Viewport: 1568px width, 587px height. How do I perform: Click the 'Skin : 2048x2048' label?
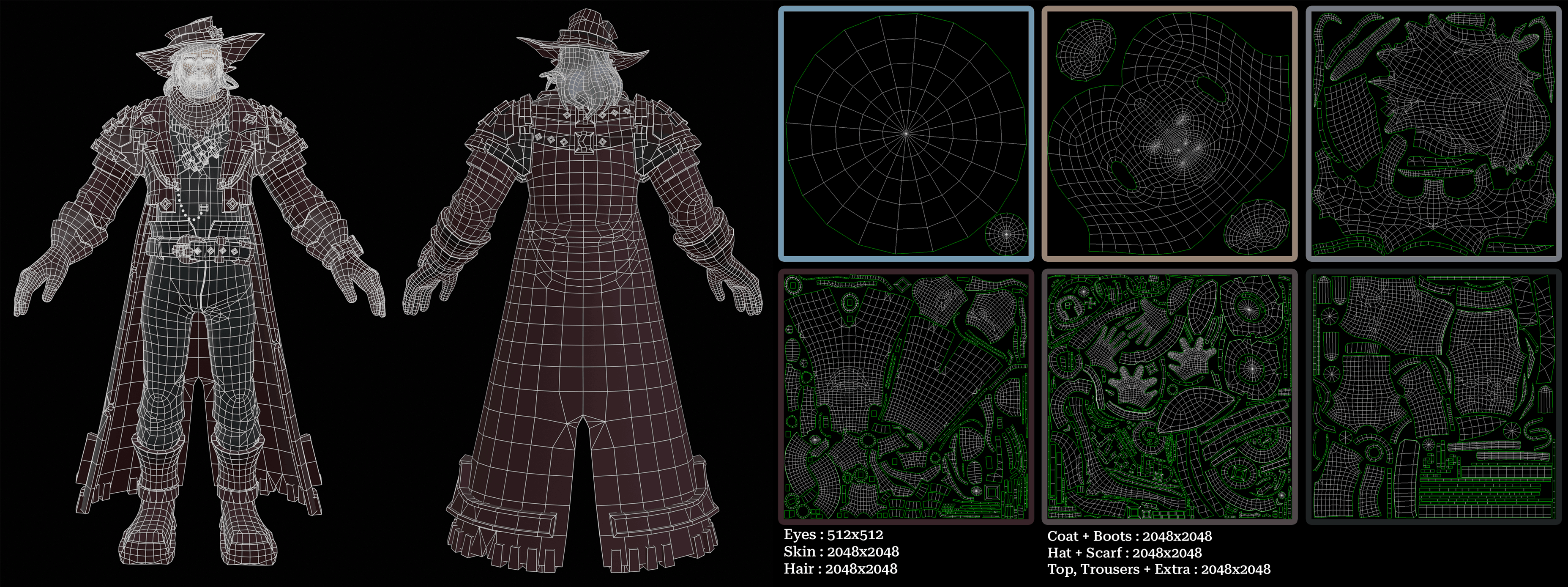[x=841, y=551]
